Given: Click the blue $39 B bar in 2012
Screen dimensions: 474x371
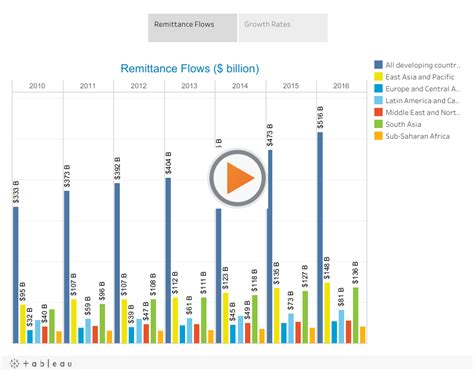Looking at the screenshot, I should 131,335.
